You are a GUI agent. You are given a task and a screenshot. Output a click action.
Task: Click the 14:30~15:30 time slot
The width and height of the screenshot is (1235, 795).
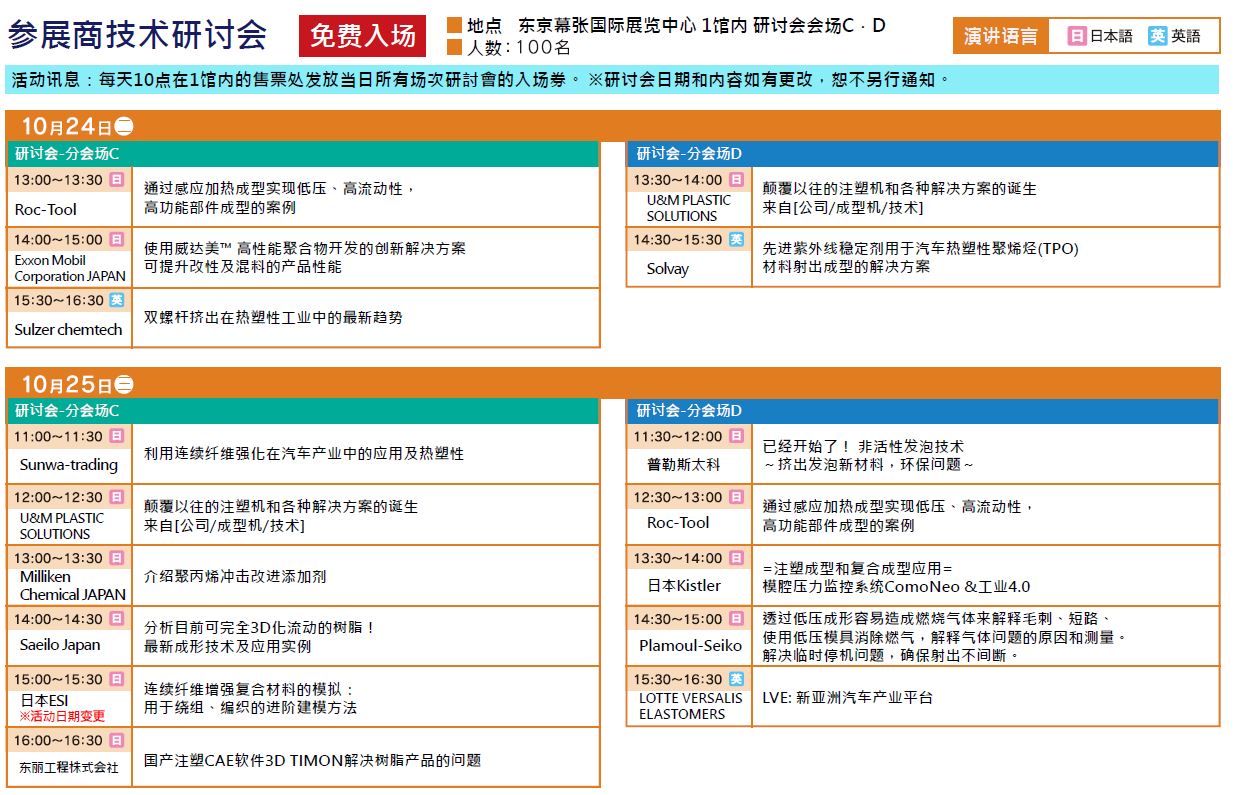pyautogui.click(x=677, y=240)
